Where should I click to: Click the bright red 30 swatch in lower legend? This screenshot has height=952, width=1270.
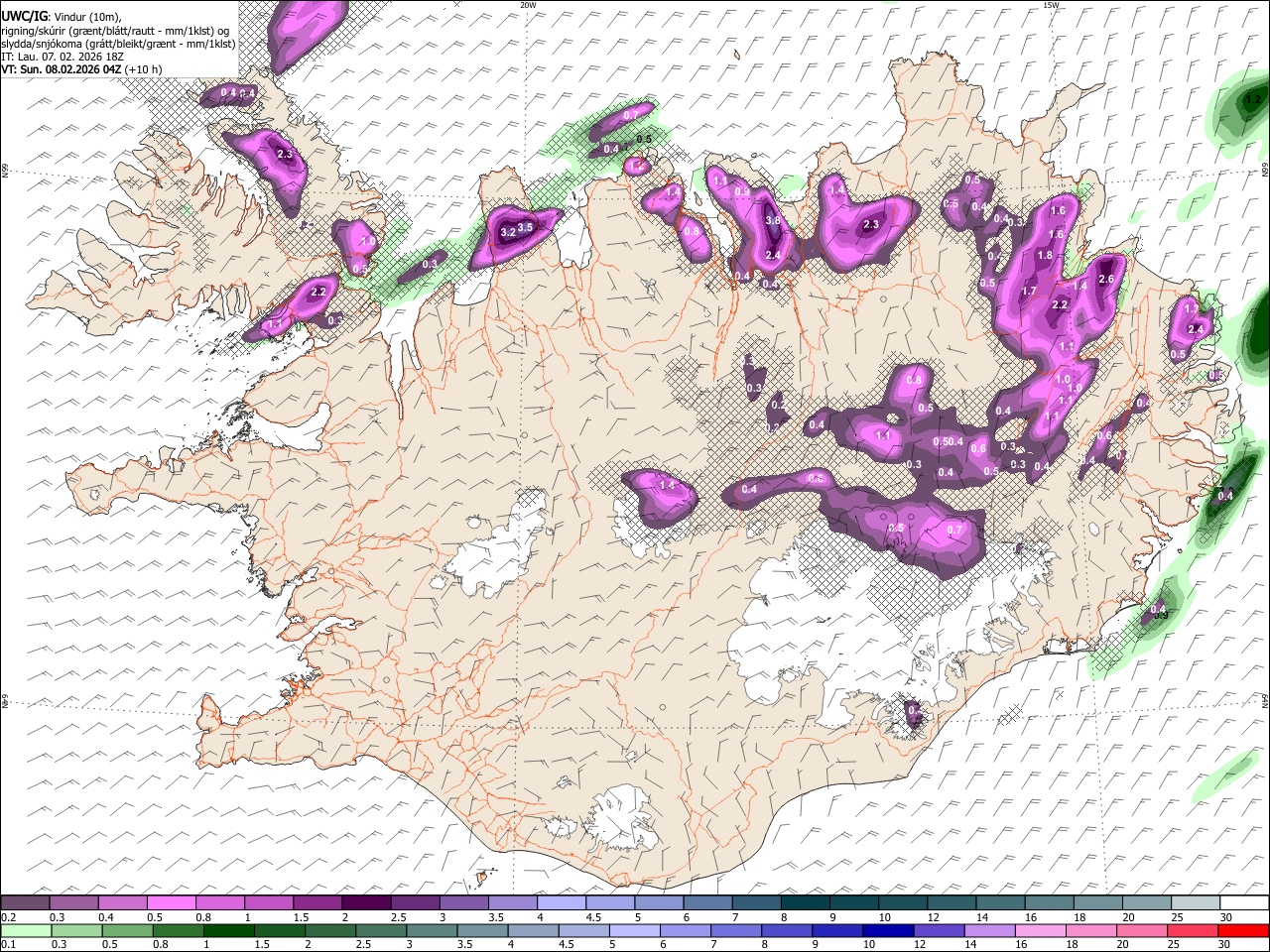pyautogui.click(x=1244, y=930)
